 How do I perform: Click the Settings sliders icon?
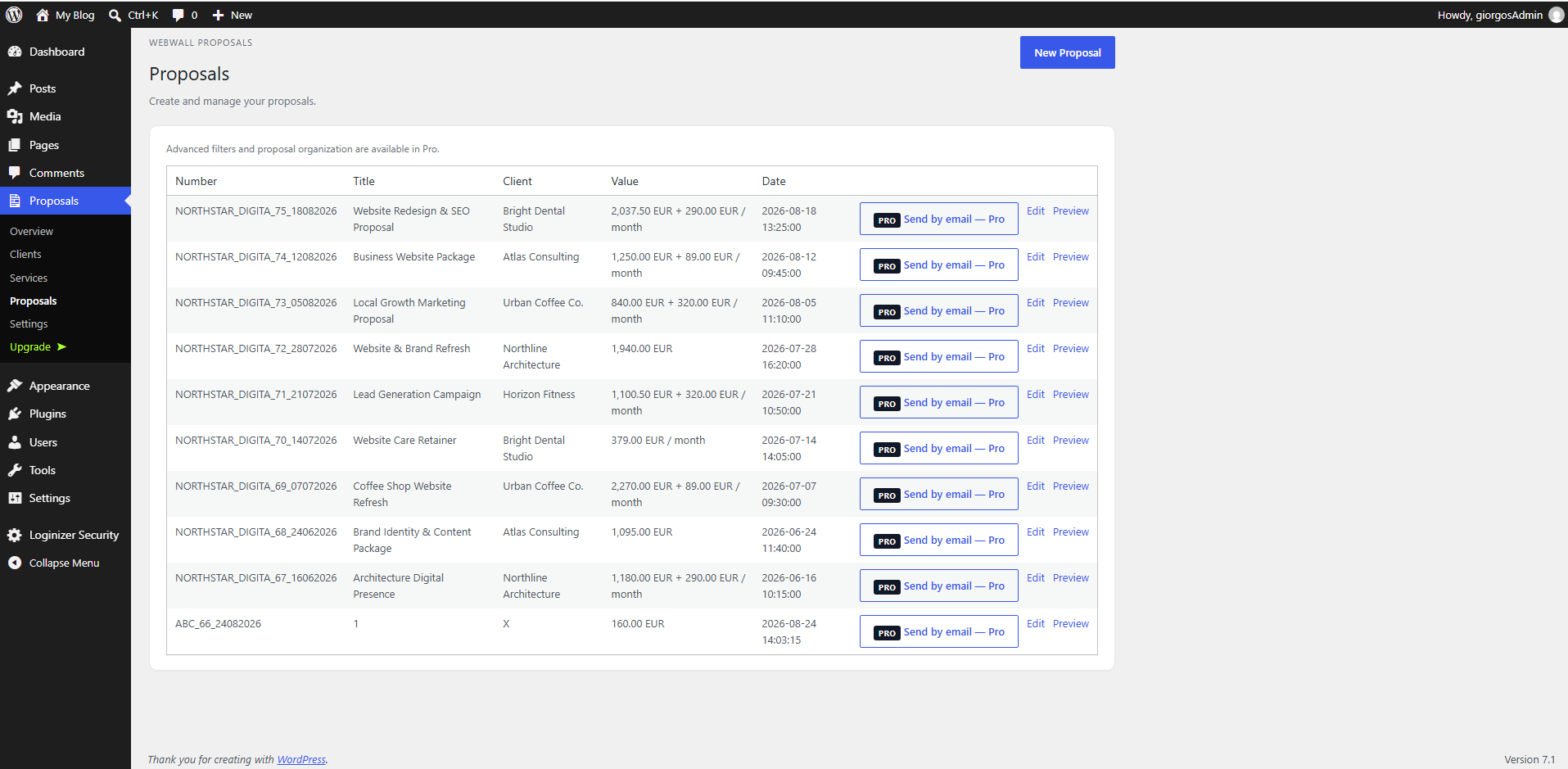[15, 498]
